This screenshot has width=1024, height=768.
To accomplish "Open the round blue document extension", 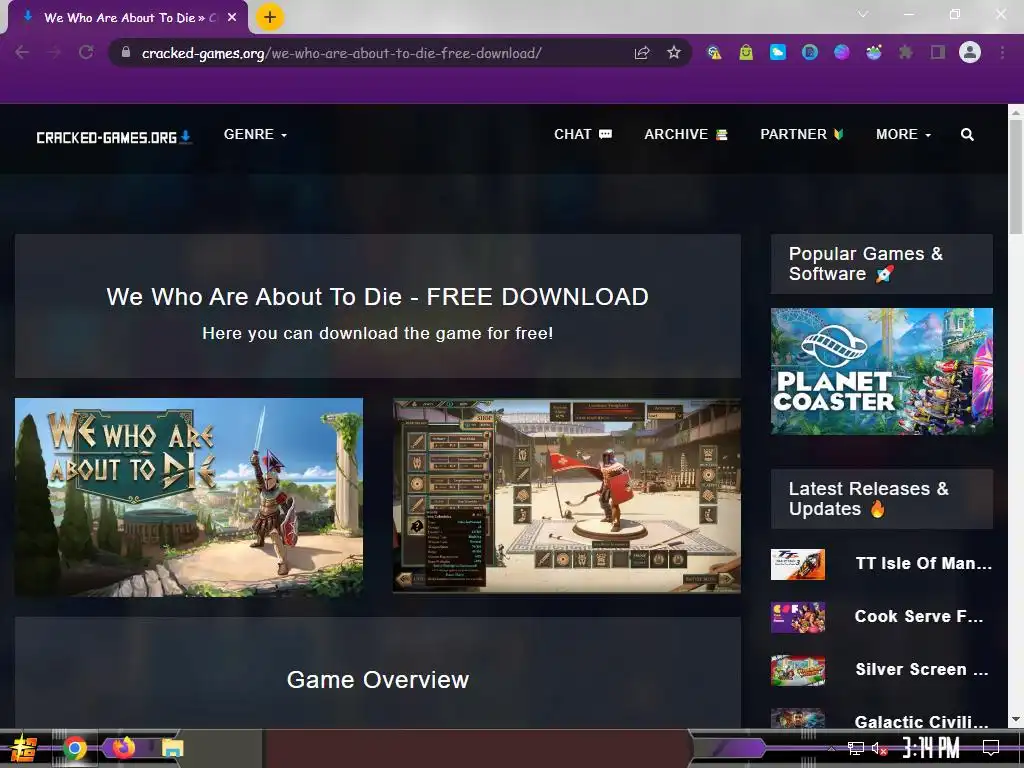I will point(810,53).
